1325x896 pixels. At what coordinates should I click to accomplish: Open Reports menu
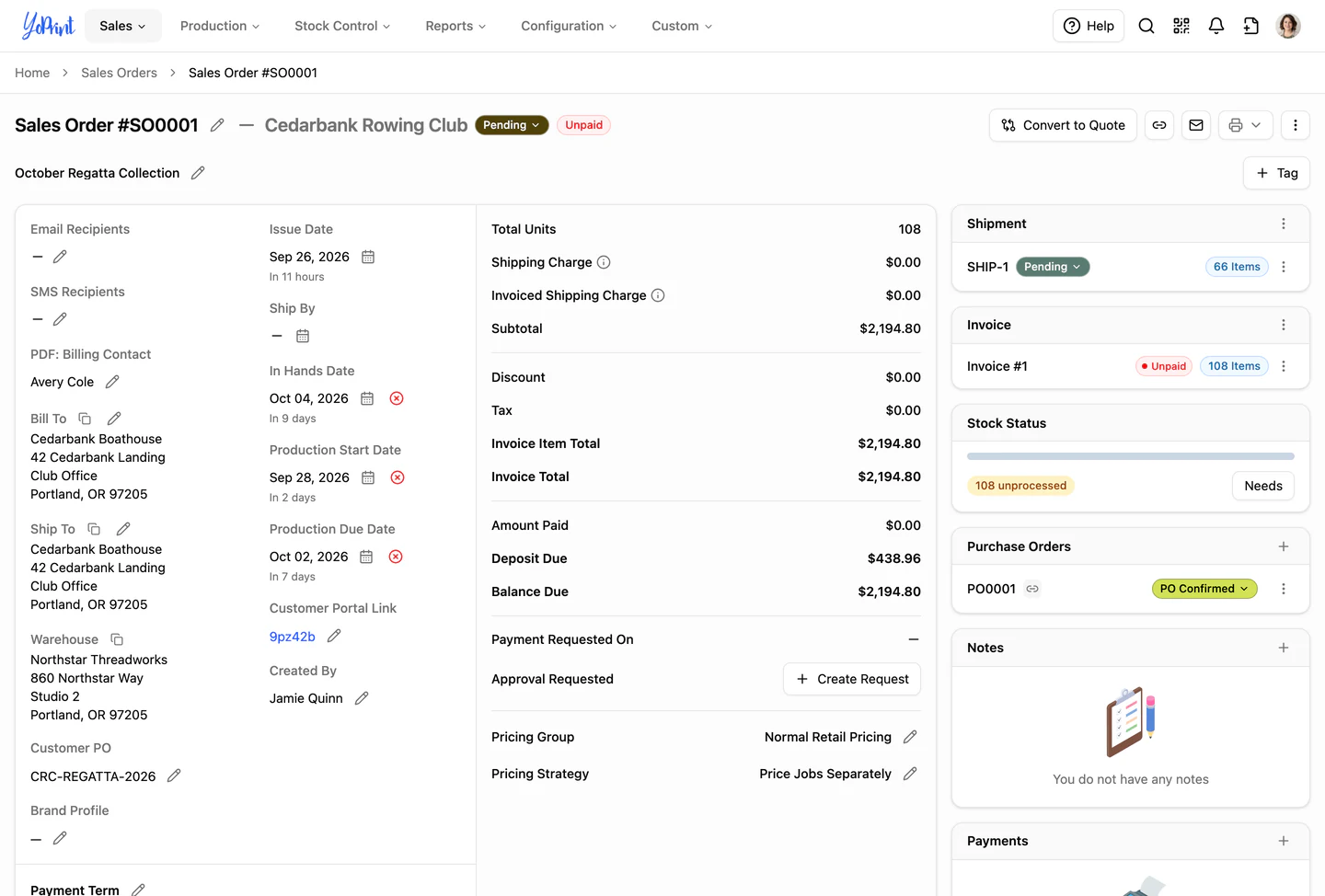click(455, 26)
